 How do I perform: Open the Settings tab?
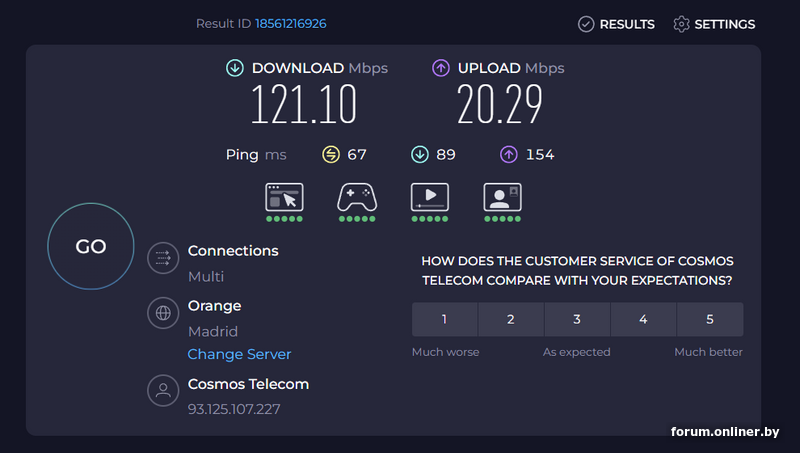coord(714,24)
